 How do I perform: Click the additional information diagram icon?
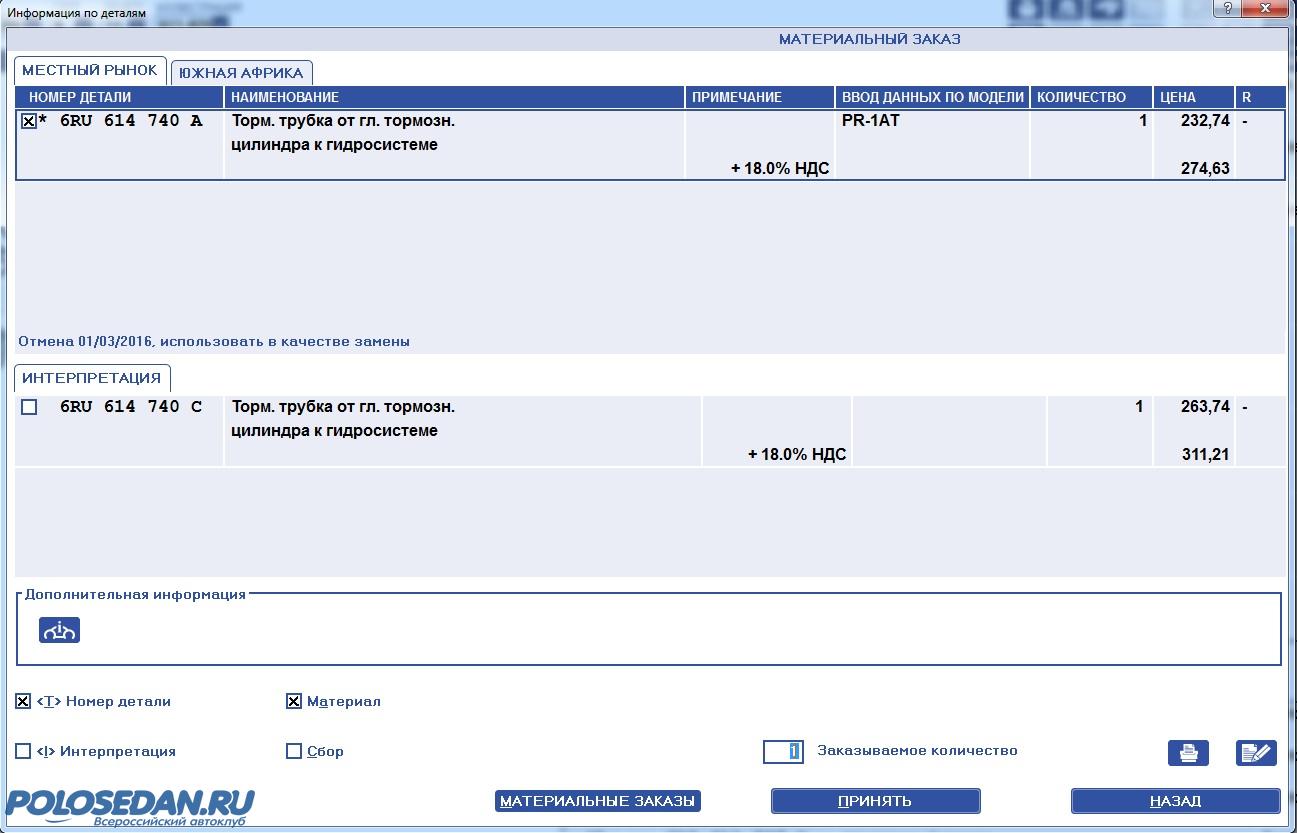pos(59,630)
